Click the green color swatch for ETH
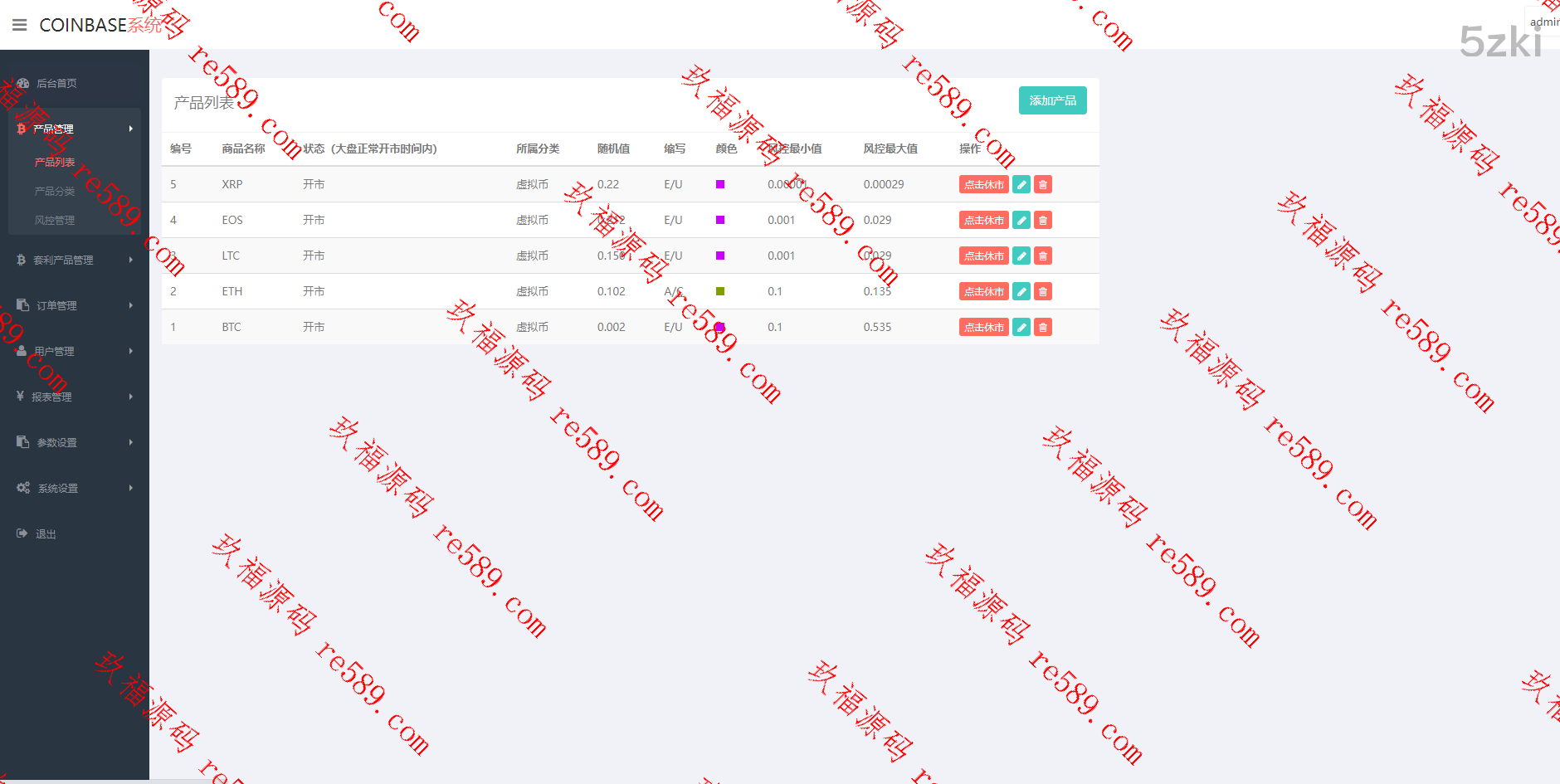The height and width of the screenshot is (784, 1560). pyautogui.click(x=720, y=291)
